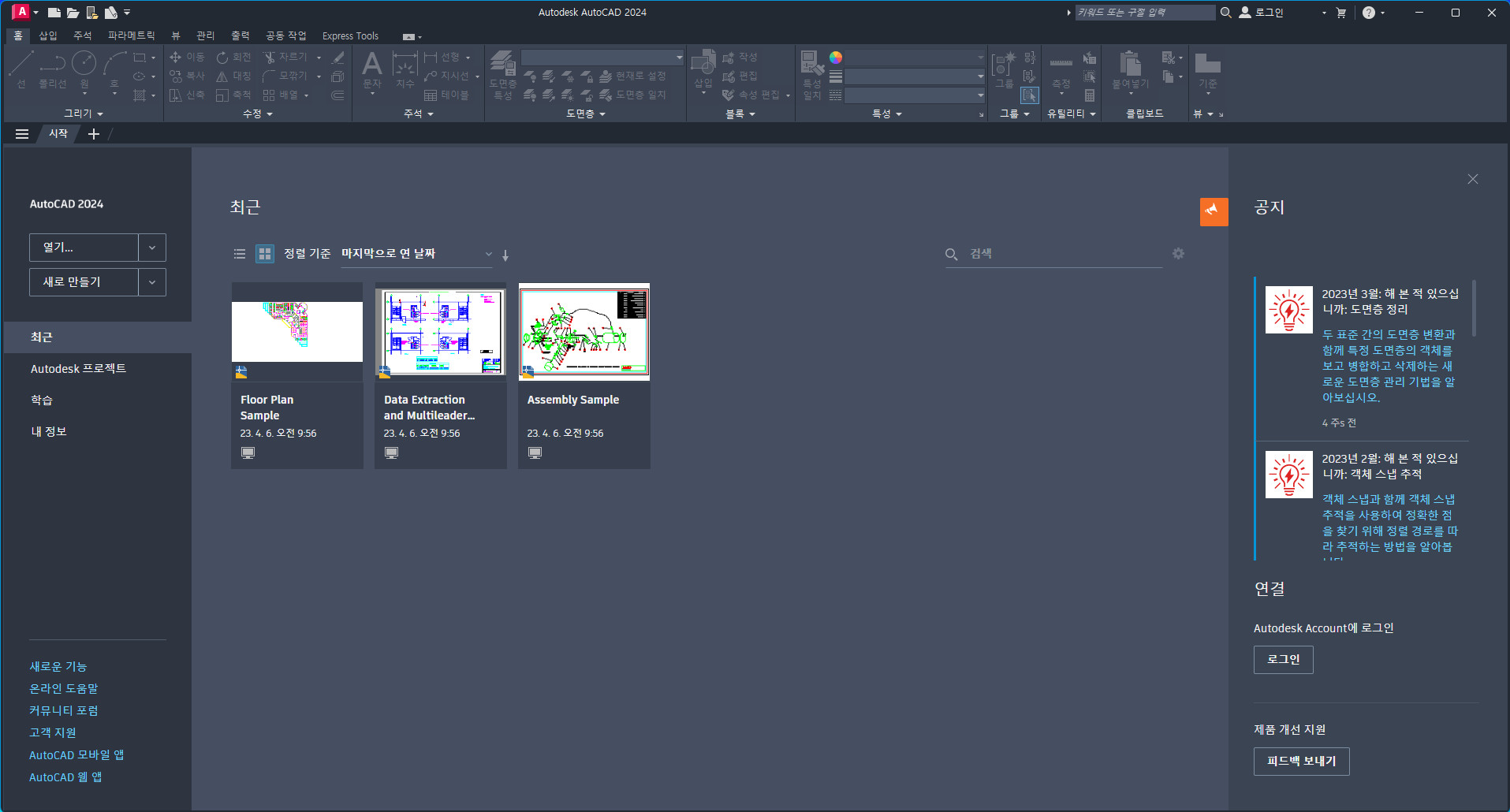Select the Arc (호) tool

[114, 69]
